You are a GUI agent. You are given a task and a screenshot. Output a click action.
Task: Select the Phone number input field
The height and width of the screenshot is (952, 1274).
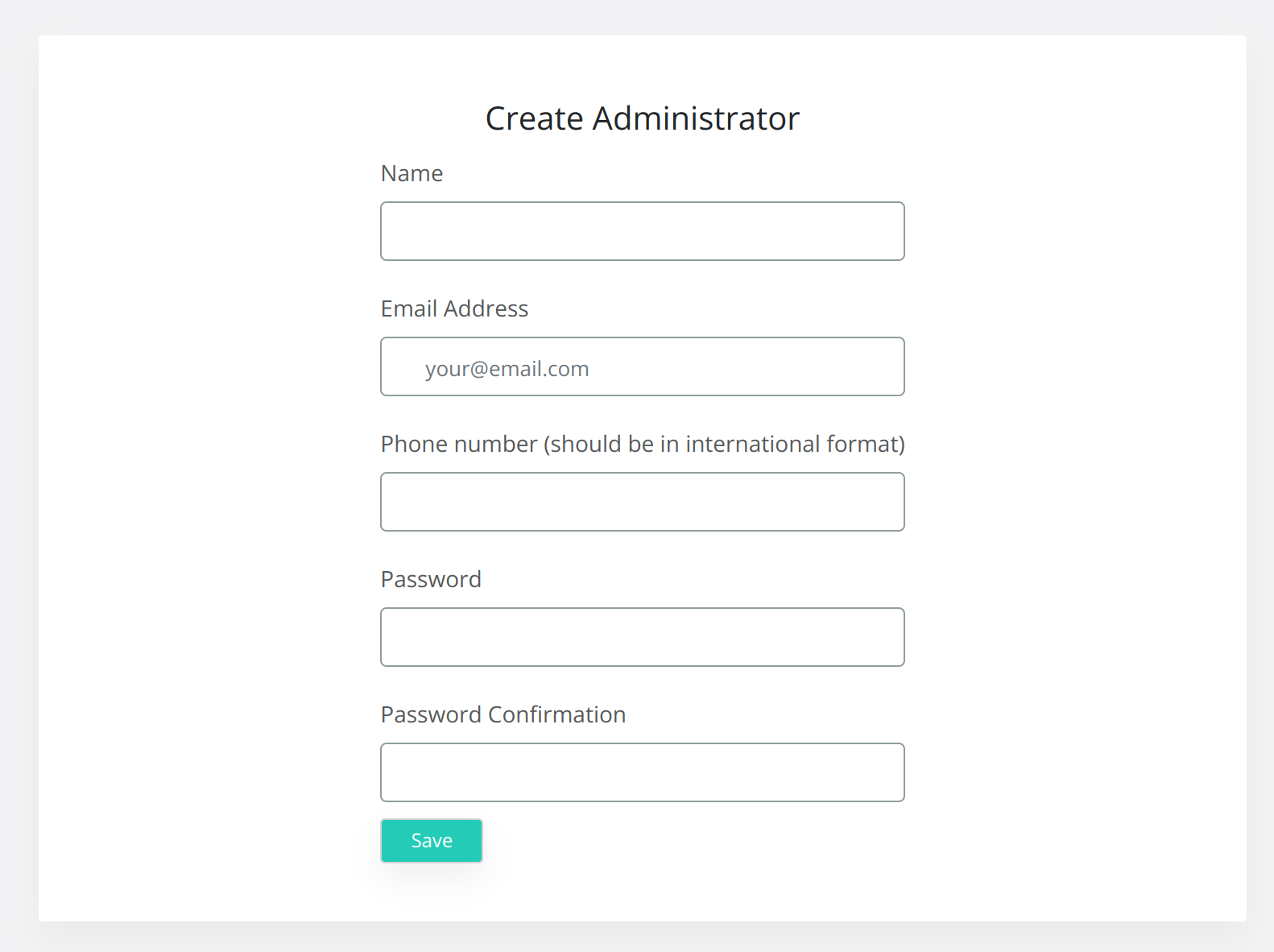642,502
